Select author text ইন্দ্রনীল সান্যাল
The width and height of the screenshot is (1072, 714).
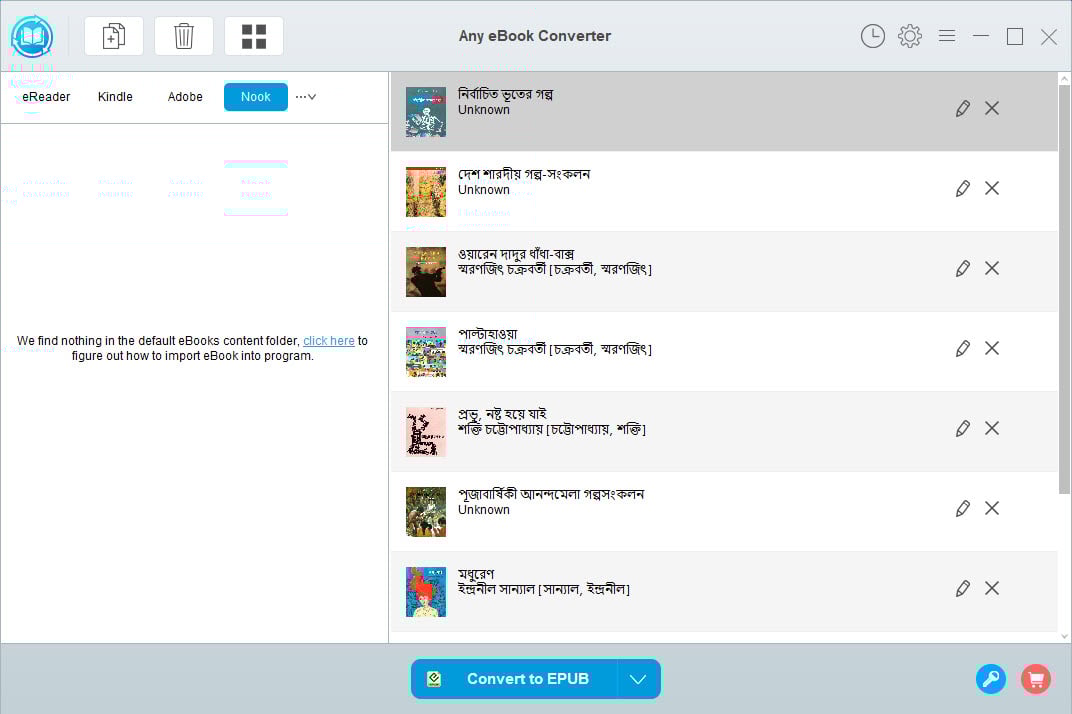496,589
